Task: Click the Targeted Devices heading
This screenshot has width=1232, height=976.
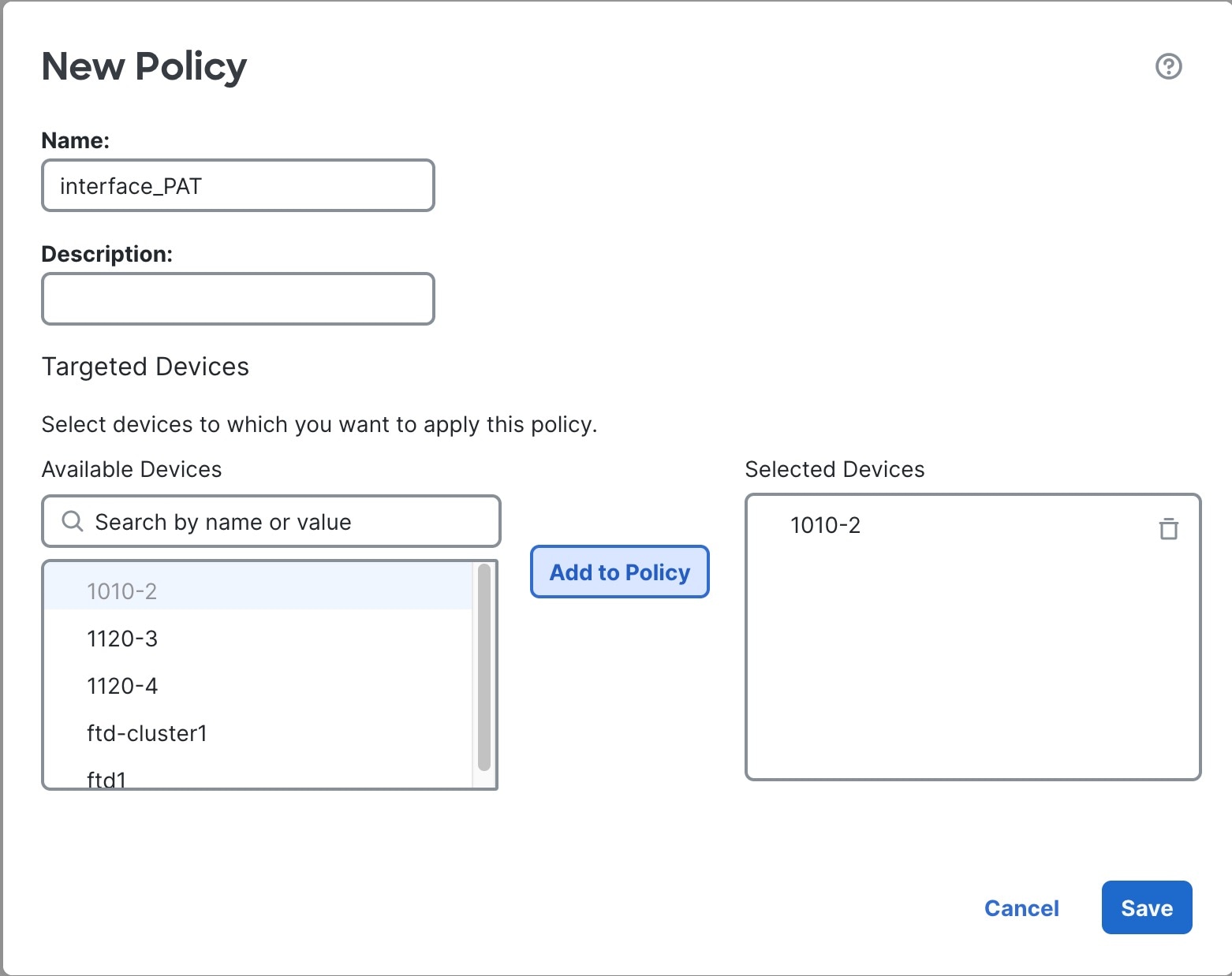Action: [x=145, y=367]
